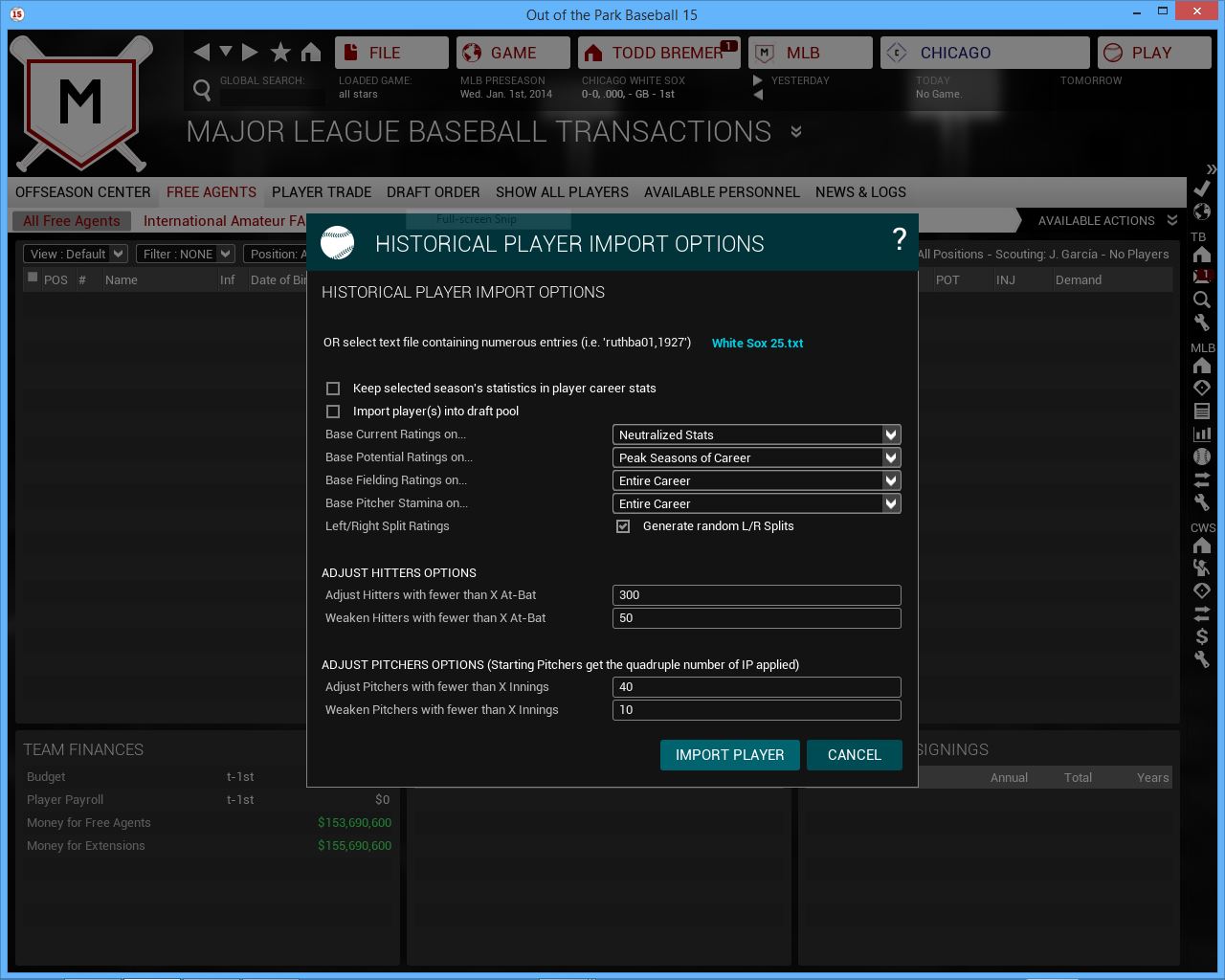1225x980 pixels.
Task: Click the Adjust Hitters At-Bat field
Action: coord(756,595)
